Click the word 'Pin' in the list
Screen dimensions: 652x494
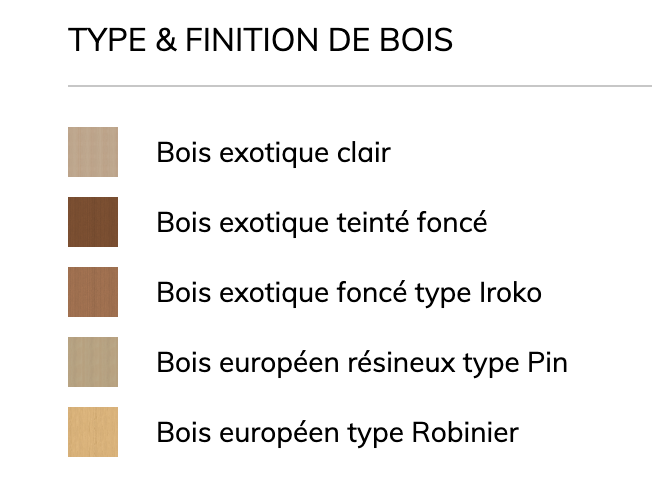pos(547,363)
